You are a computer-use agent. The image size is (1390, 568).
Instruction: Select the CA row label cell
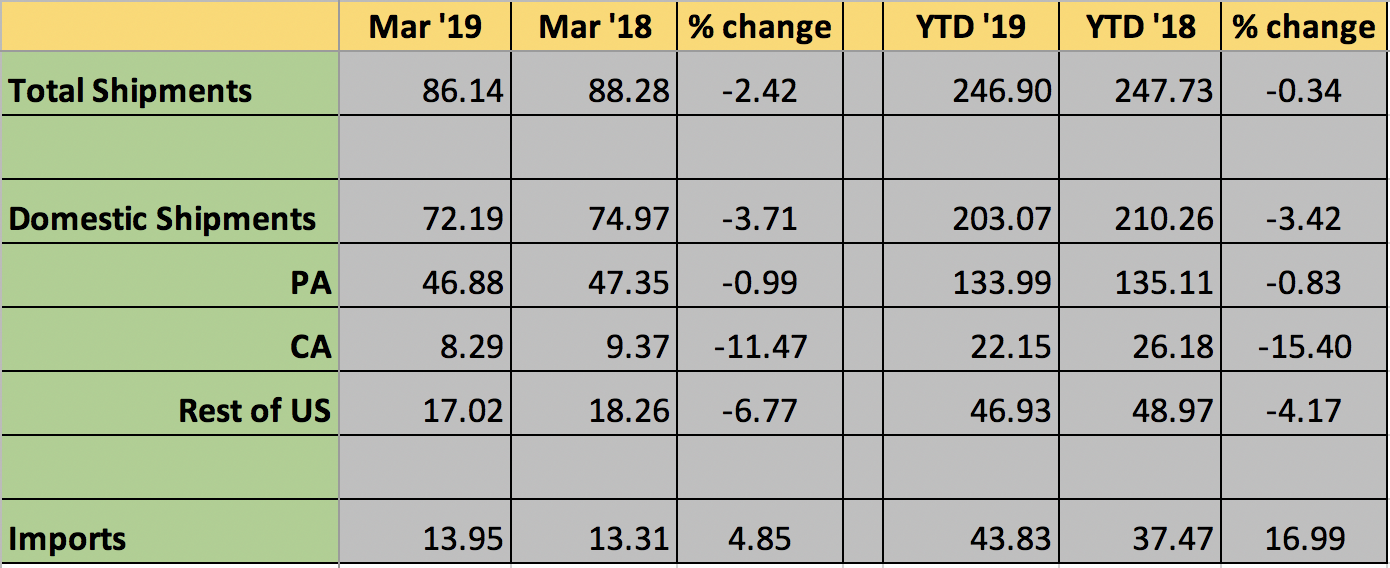(310, 347)
